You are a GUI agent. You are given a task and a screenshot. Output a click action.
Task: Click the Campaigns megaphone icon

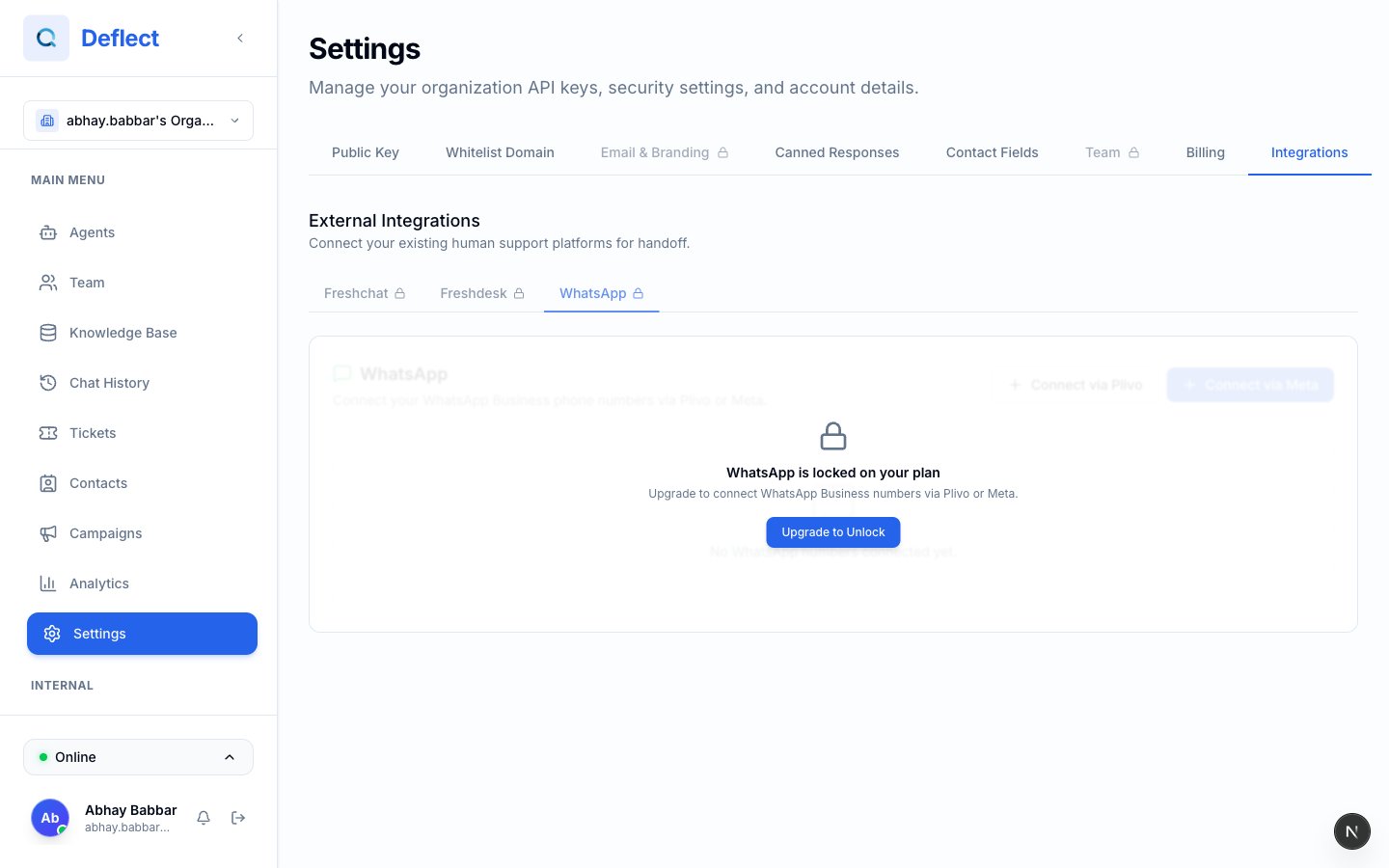pos(48,533)
